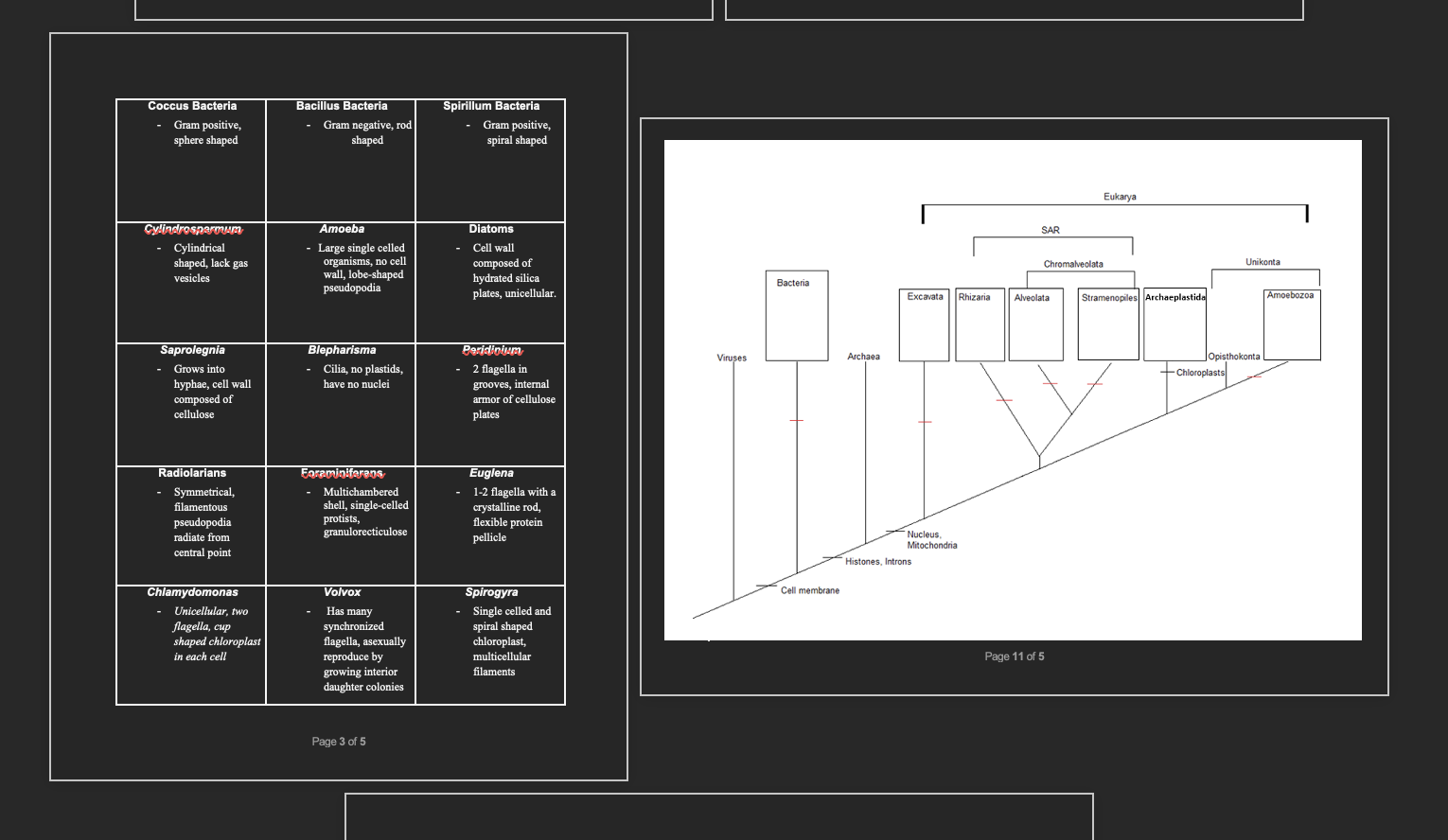Select the Coccus Bacteria table cell
Viewport: 1448px width, 840px height.
190,159
